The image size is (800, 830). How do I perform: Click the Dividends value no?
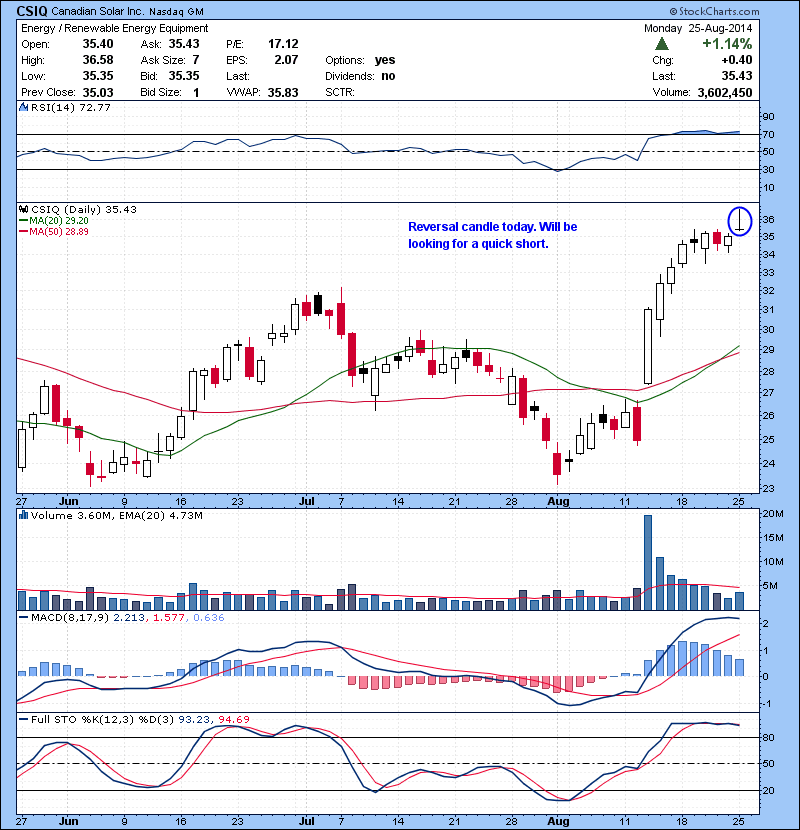click(x=388, y=76)
